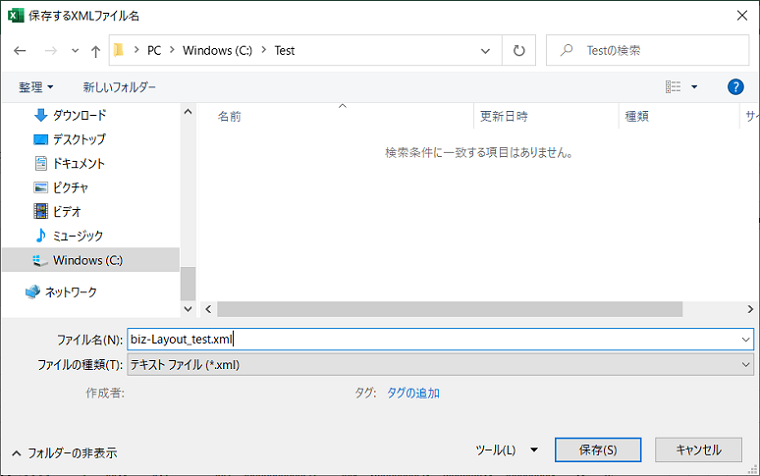
Task: Sort by the 種類 column header
Action: coord(636,116)
